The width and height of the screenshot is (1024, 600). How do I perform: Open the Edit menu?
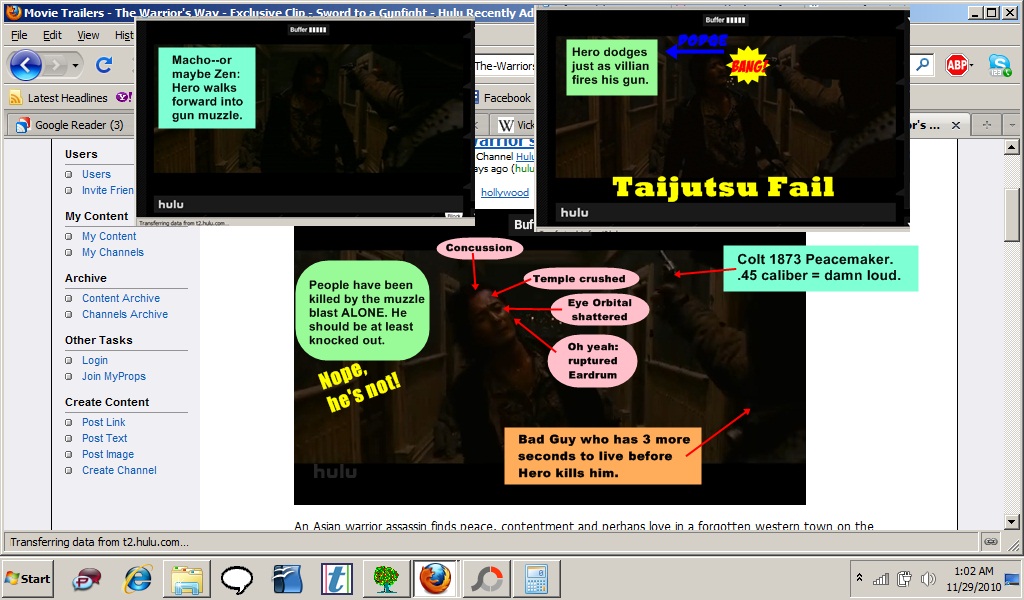52,35
